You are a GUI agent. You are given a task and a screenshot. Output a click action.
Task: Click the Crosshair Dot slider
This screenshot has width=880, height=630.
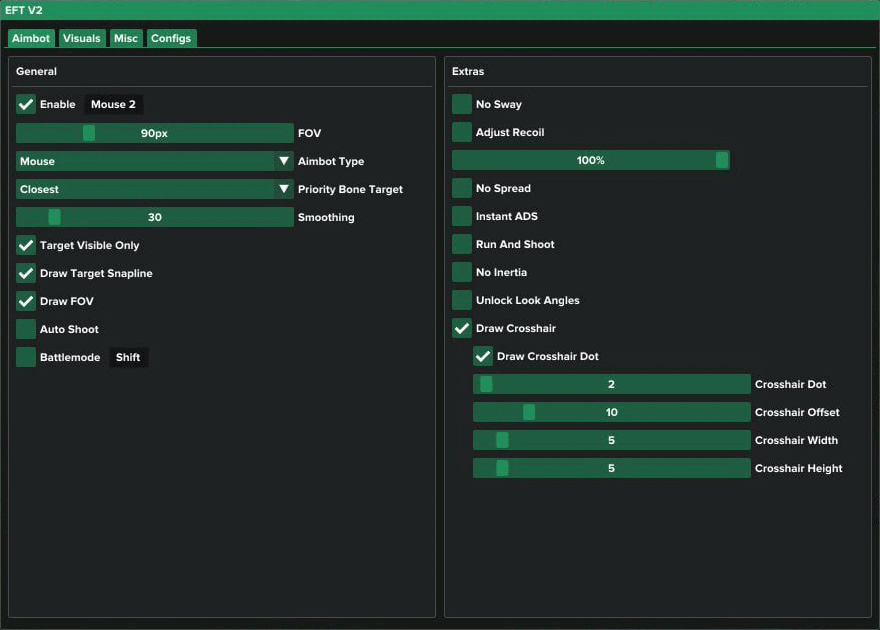[x=611, y=384]
